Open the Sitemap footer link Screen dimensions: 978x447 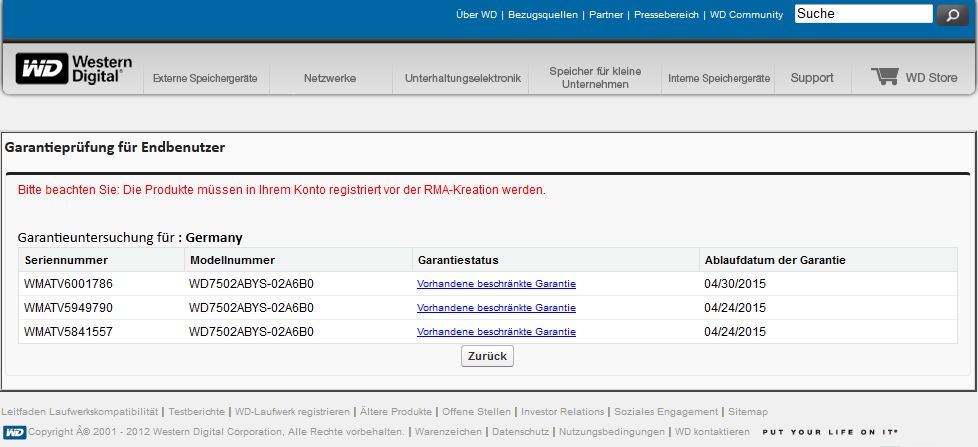click(748, 412)
